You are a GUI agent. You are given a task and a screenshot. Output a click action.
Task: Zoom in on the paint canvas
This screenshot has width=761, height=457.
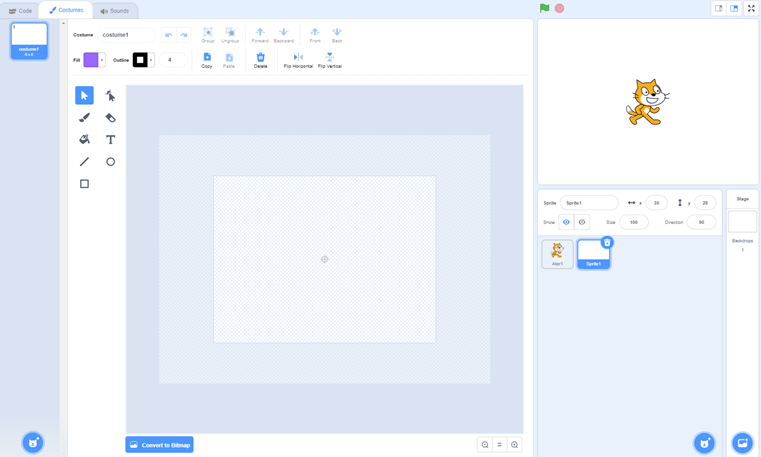pyautogui.click(x=514, y=444)
